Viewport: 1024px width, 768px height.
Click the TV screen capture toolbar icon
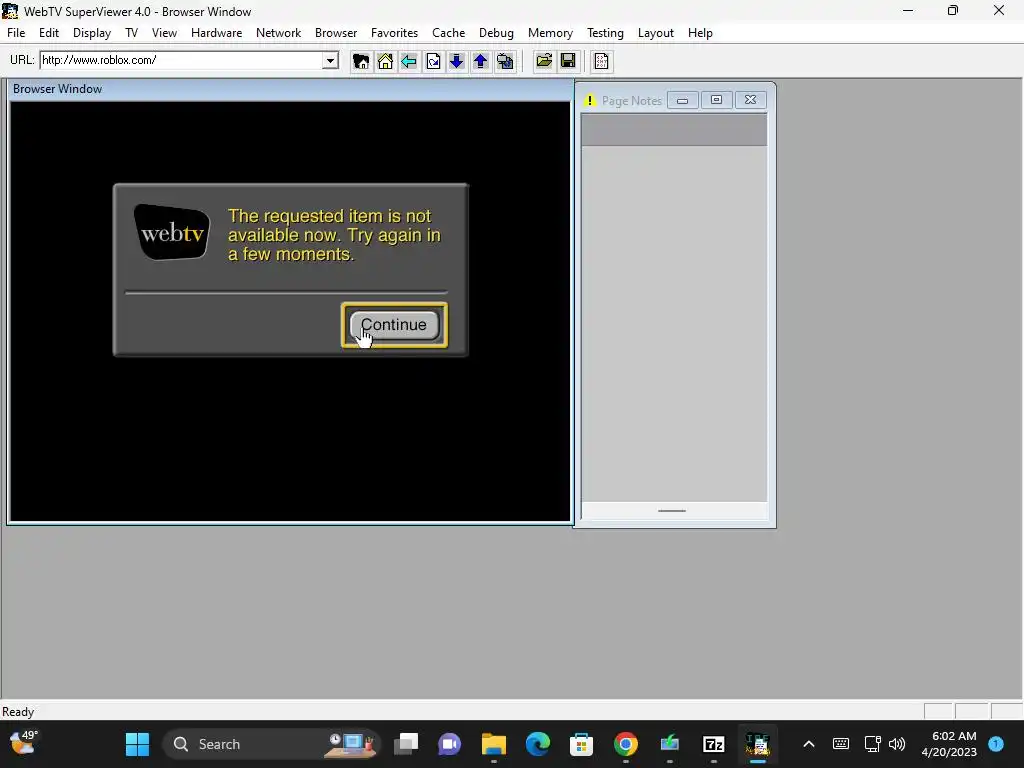click(x=505, y=61)
